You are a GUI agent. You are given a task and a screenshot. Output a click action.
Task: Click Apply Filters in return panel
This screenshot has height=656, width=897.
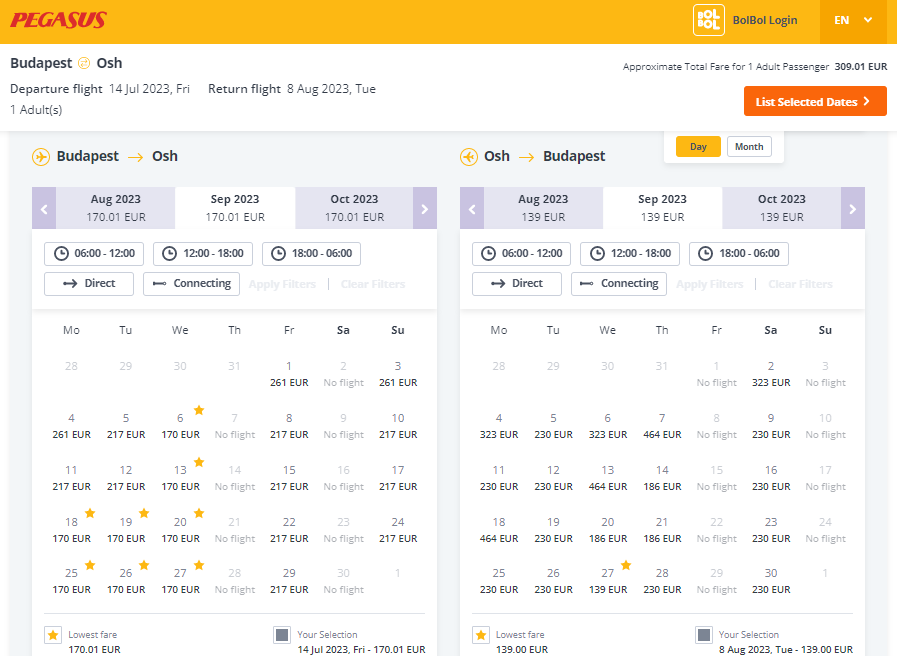click(709, 284)
